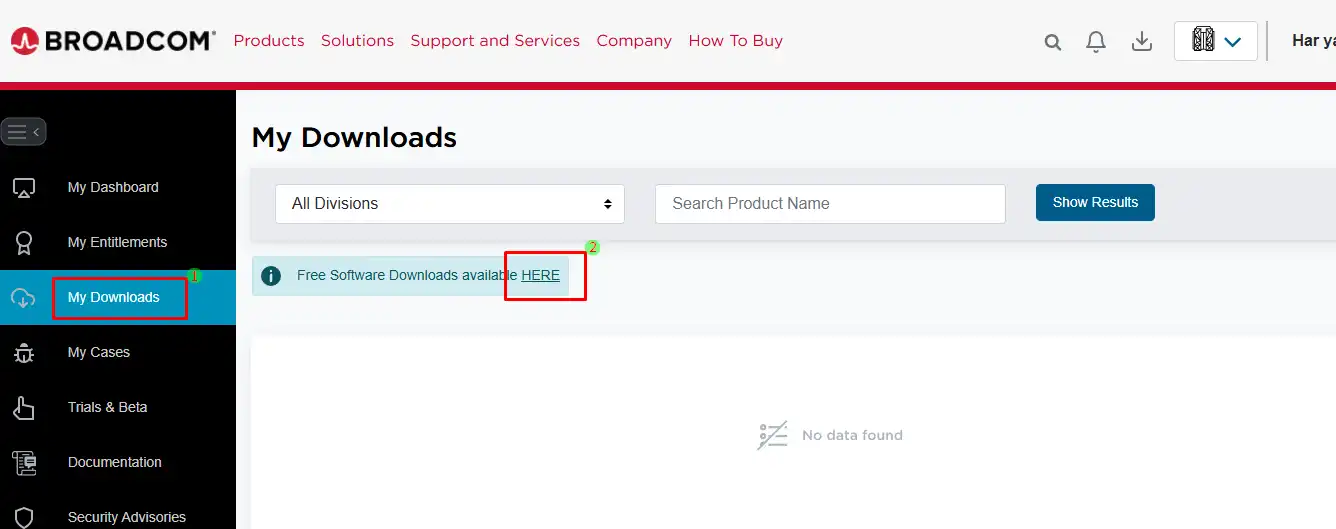
Task: Open the Products menu
Action: pyautogui.click(x=269, y=41)
